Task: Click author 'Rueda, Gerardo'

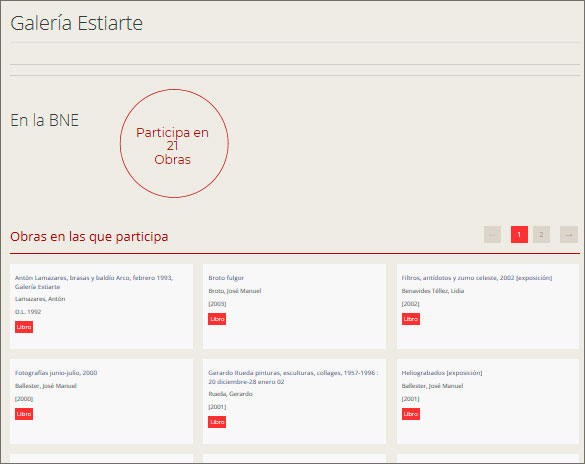Action: coord(230,394)
